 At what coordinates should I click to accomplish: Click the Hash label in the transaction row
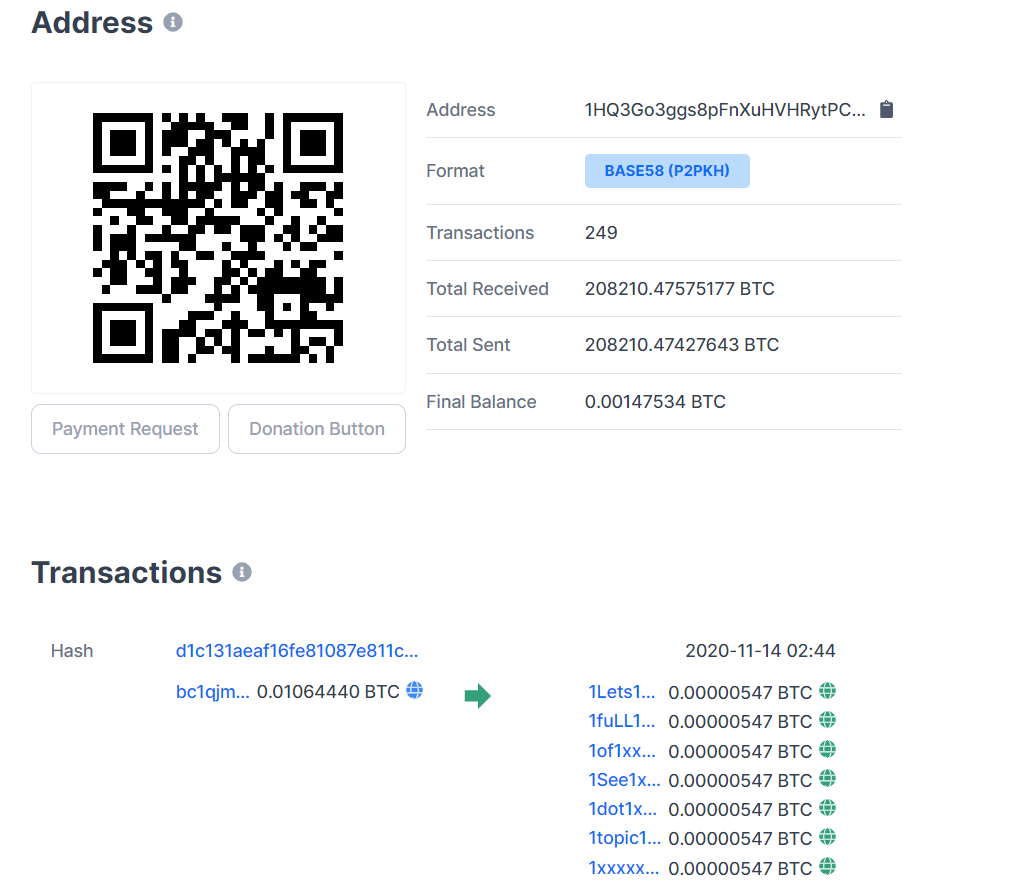point(72,651)
